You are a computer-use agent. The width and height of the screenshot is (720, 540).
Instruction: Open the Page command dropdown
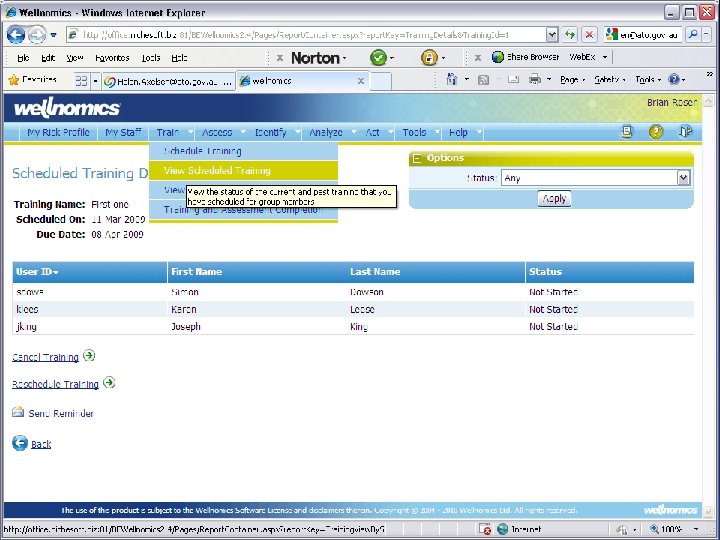coord(572,80)
